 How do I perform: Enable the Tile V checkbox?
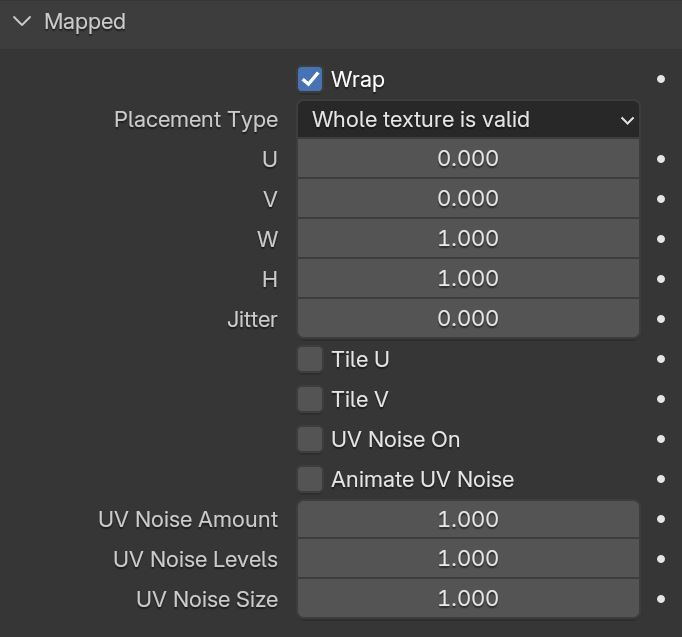tap(310, 399)
